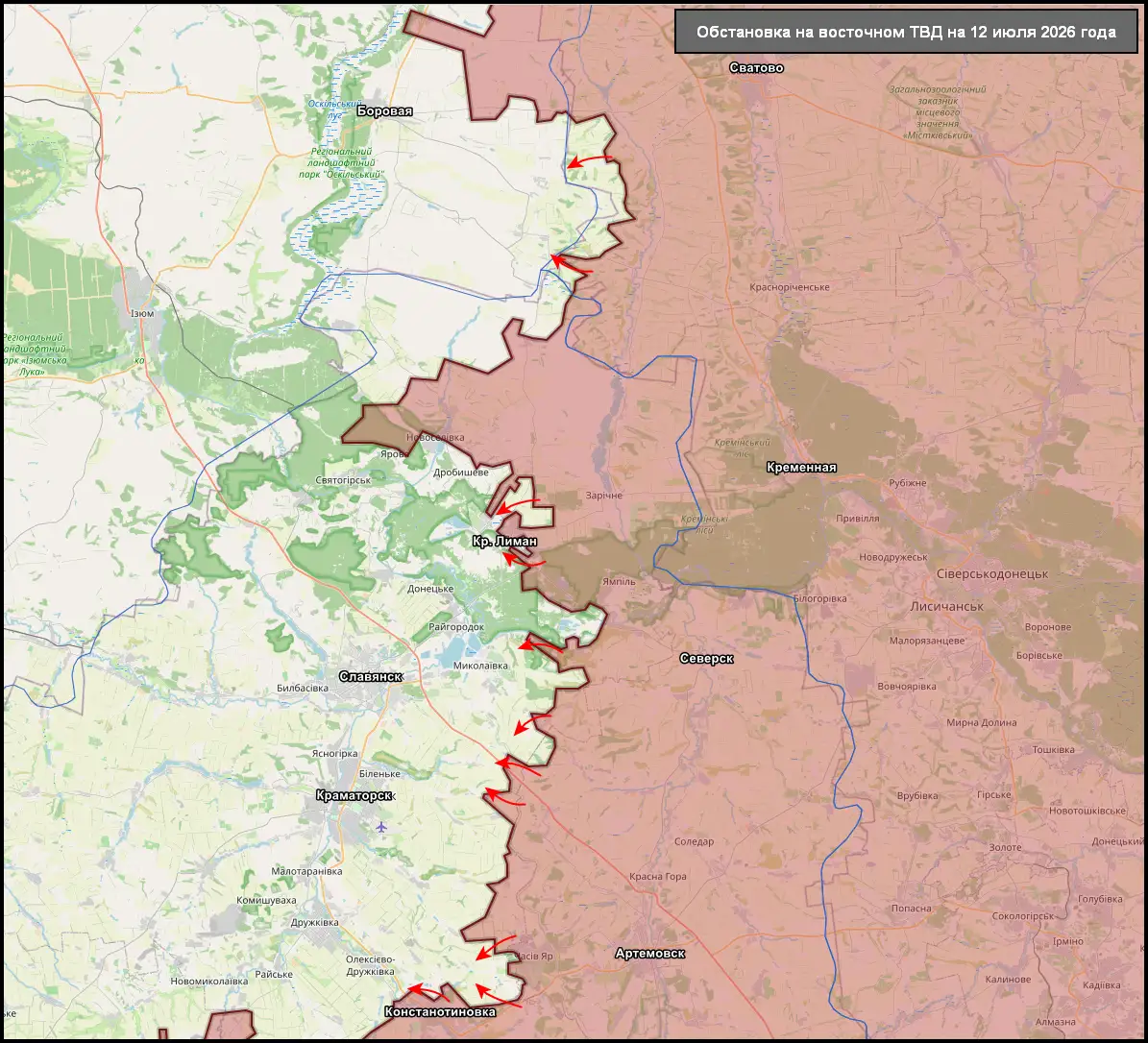Click the Ямпіль village label
The width and height of the screenshot is (1148, 1043).
[x=619, y=583]
